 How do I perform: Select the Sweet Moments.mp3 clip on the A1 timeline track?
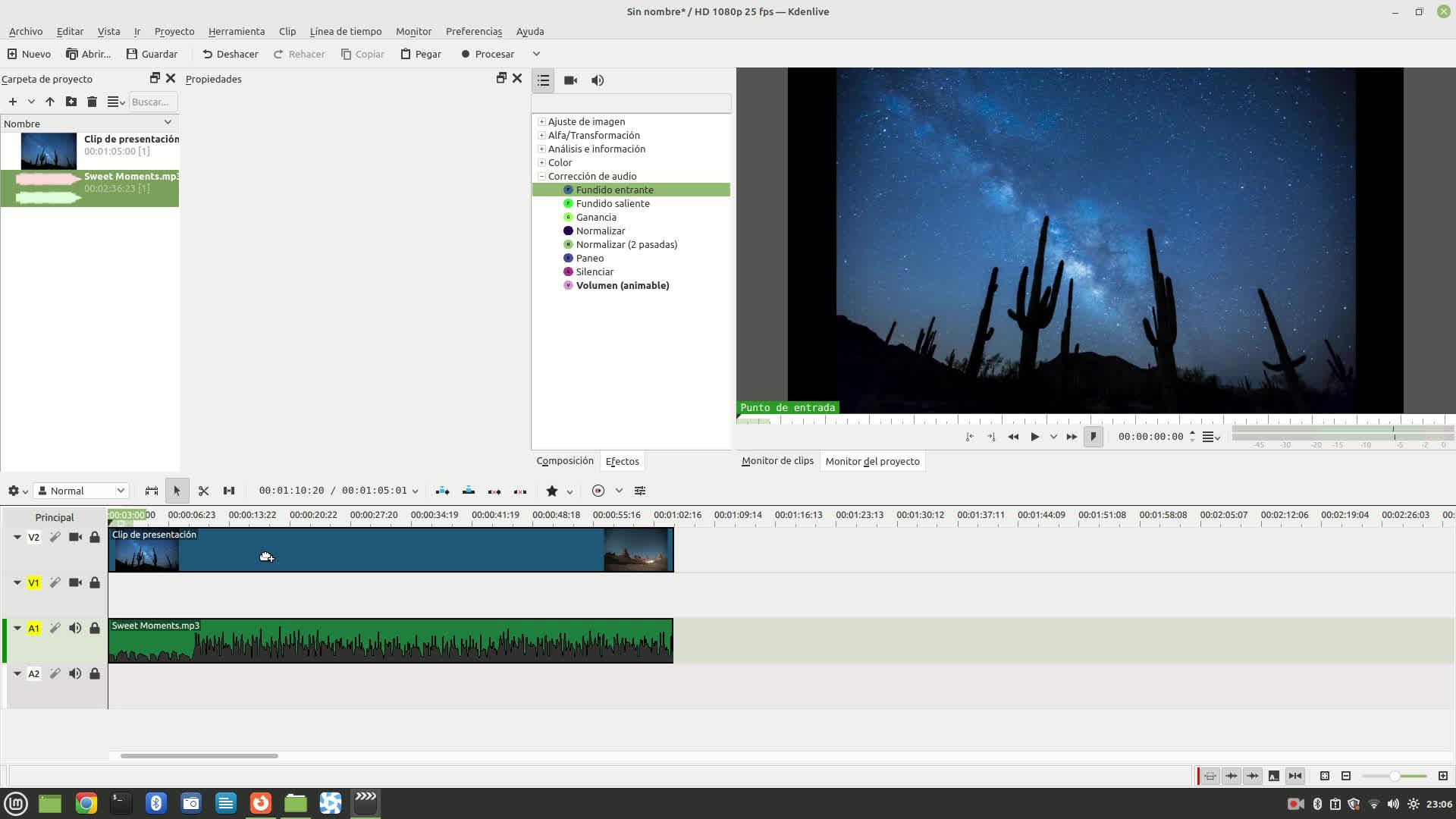click(x=391, y=642)
